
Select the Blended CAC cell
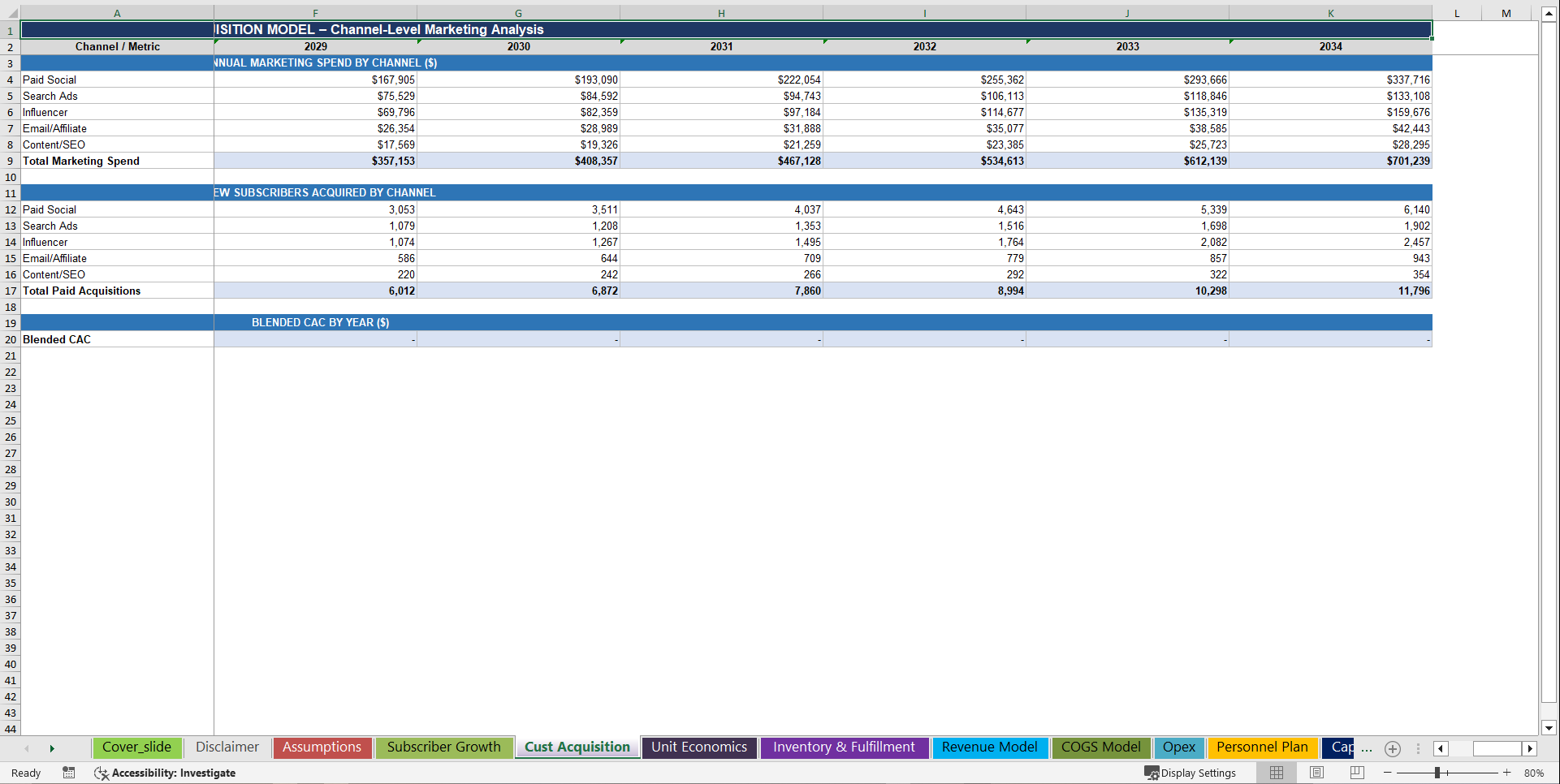118,339
